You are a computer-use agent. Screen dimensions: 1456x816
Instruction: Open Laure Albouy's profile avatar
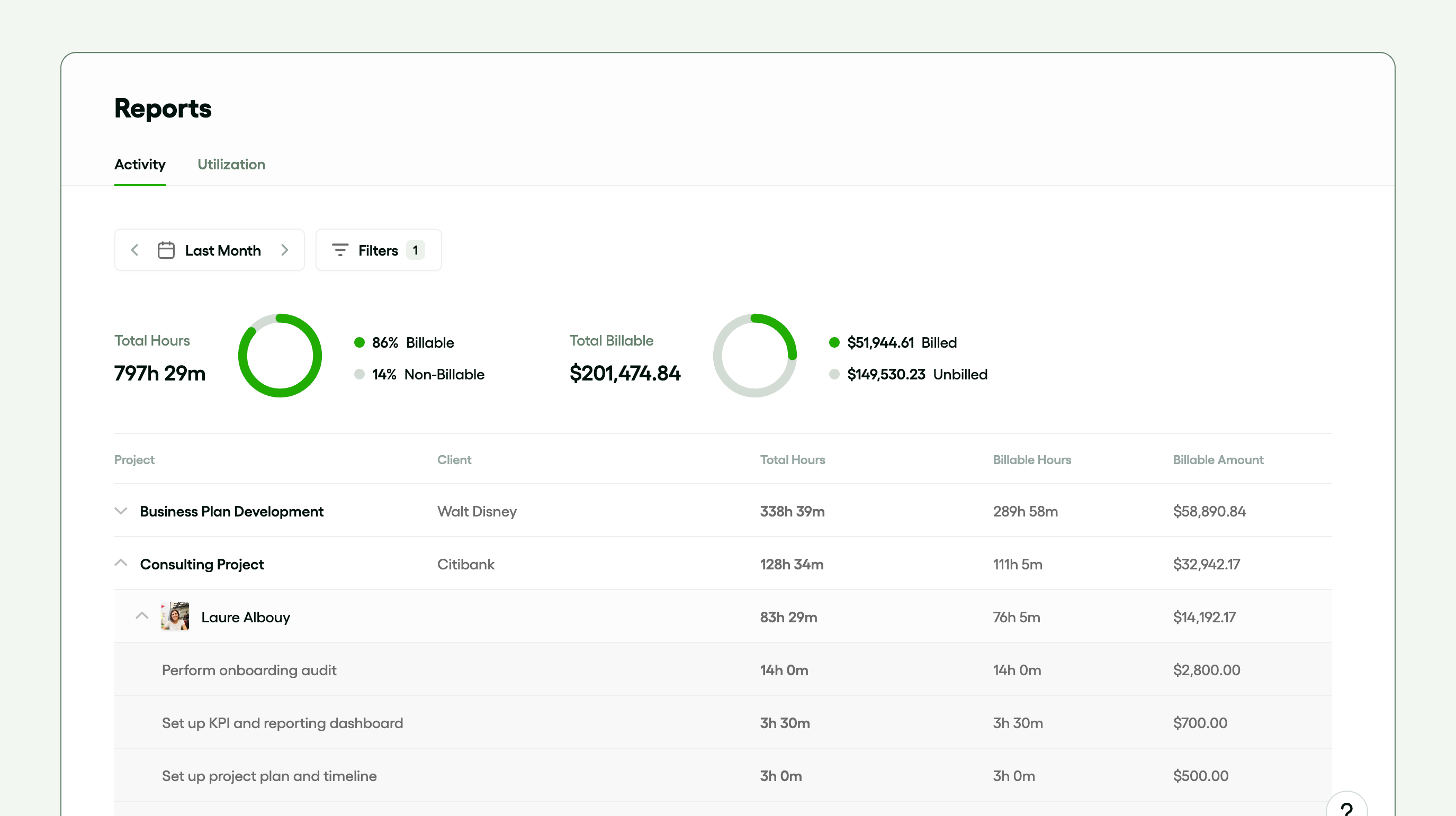175,616
